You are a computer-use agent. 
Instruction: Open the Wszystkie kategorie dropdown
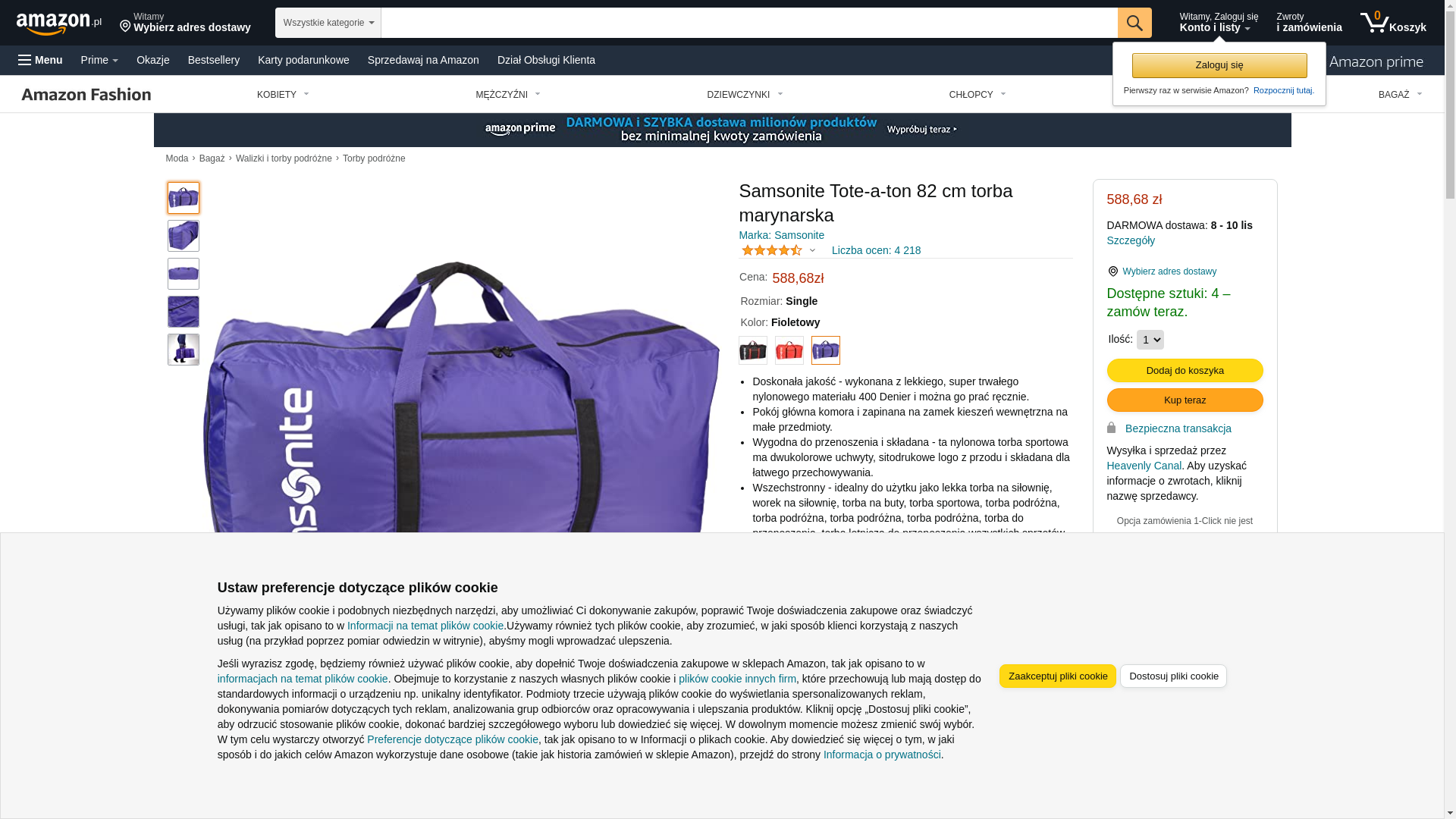click(x=328, y=23)
